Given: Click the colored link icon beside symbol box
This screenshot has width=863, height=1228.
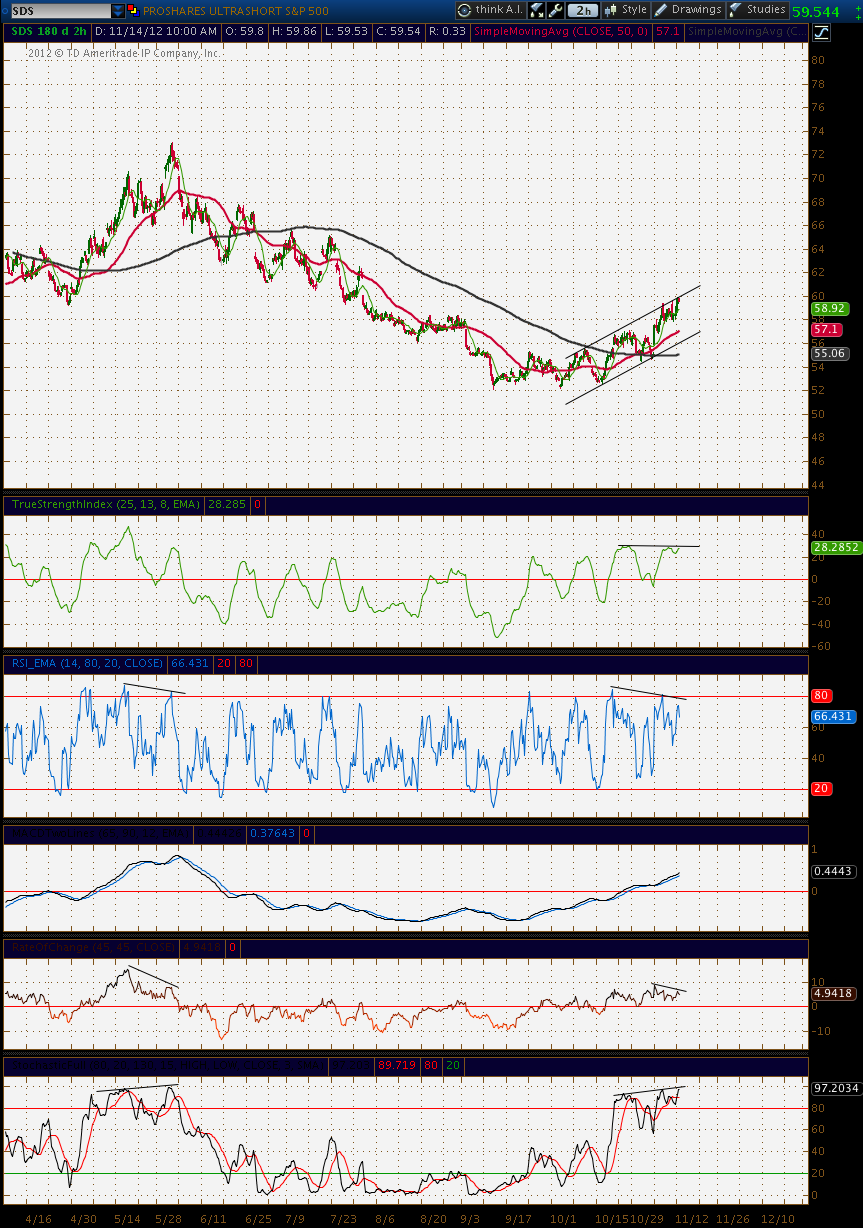Looking at the screenshot, I should click(134, 11).
